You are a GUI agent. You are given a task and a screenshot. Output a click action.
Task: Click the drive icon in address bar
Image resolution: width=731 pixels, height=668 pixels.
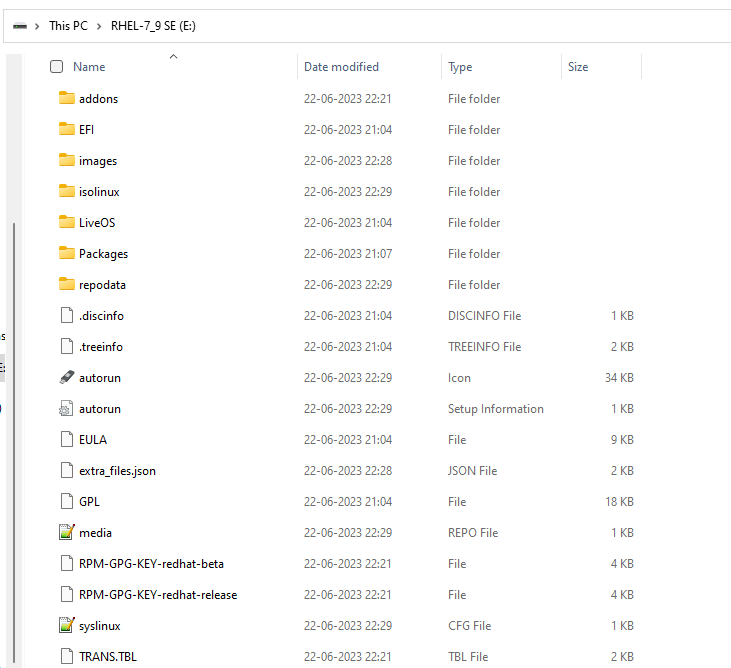coord(20,26)
